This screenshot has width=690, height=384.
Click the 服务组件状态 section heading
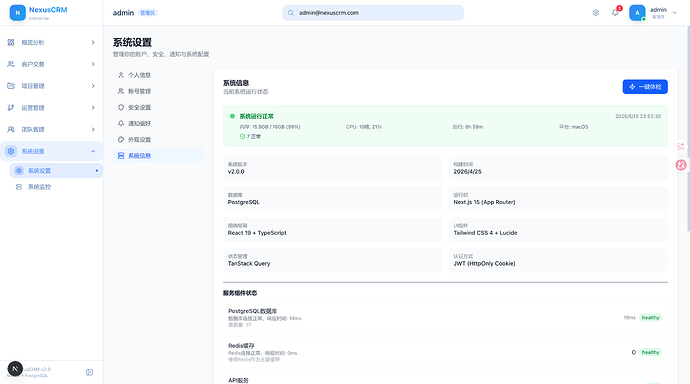point(240,293)
